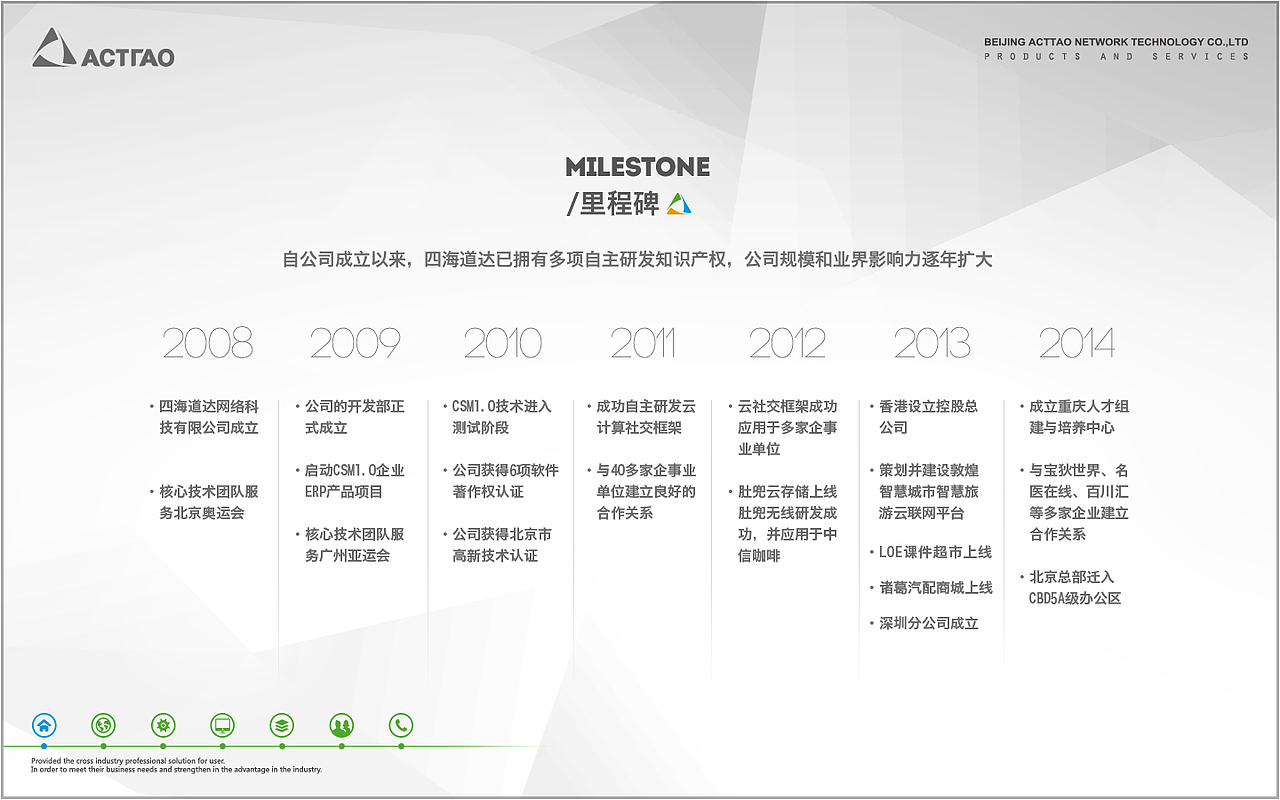Open the stacked layers navigation icon
The height and width of the screenshot is (800, 1280).
coord(282,726)
